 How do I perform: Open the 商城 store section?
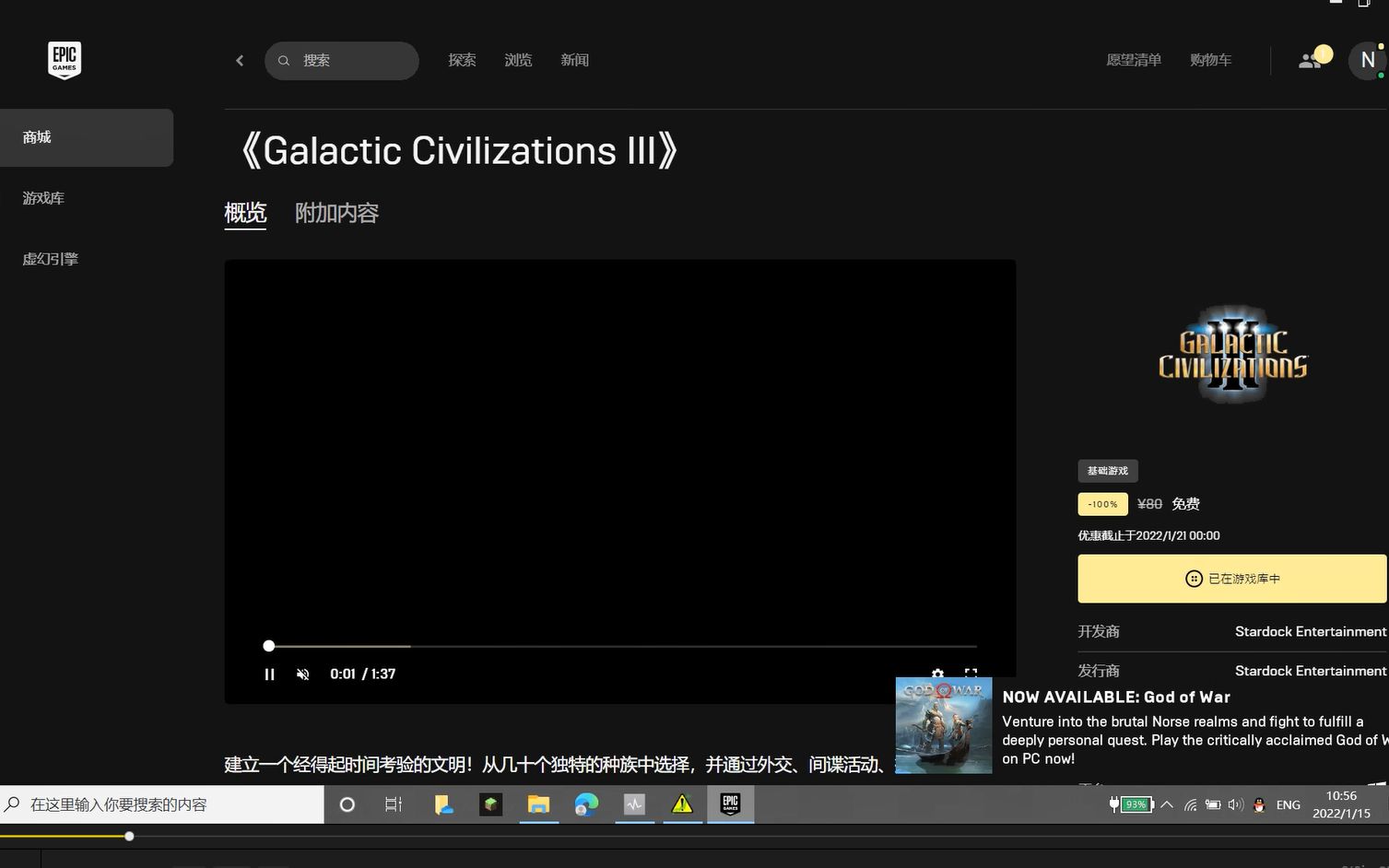coord(87,137)
